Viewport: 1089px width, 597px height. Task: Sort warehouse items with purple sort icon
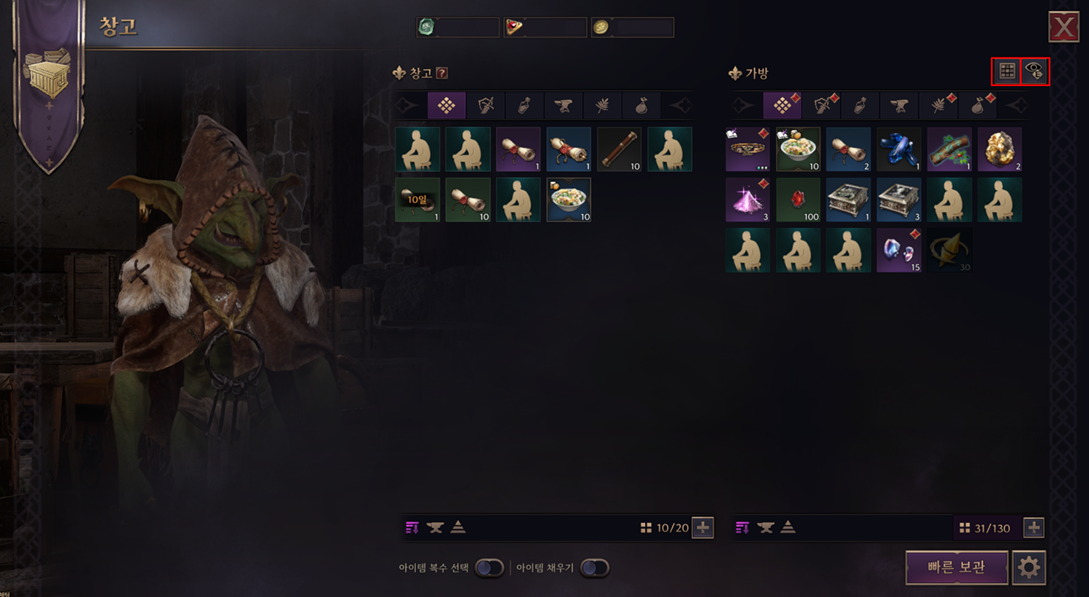412,528
